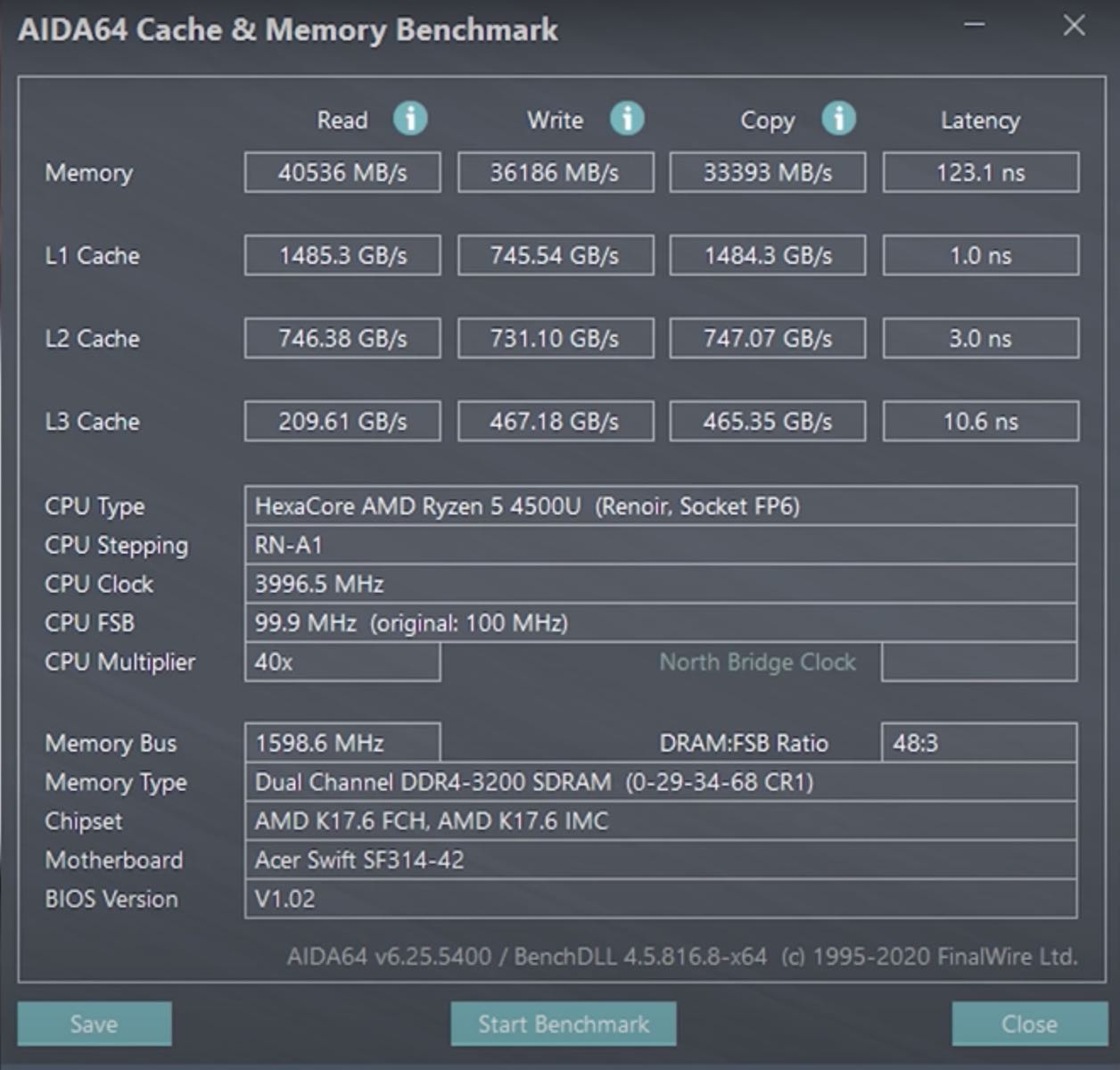This screenshot has height=1070, width=1120.
Task: Click the DRAM:FSB Ratio field showing 48:3
Action: pyautogui.click(x=978, y=743)
